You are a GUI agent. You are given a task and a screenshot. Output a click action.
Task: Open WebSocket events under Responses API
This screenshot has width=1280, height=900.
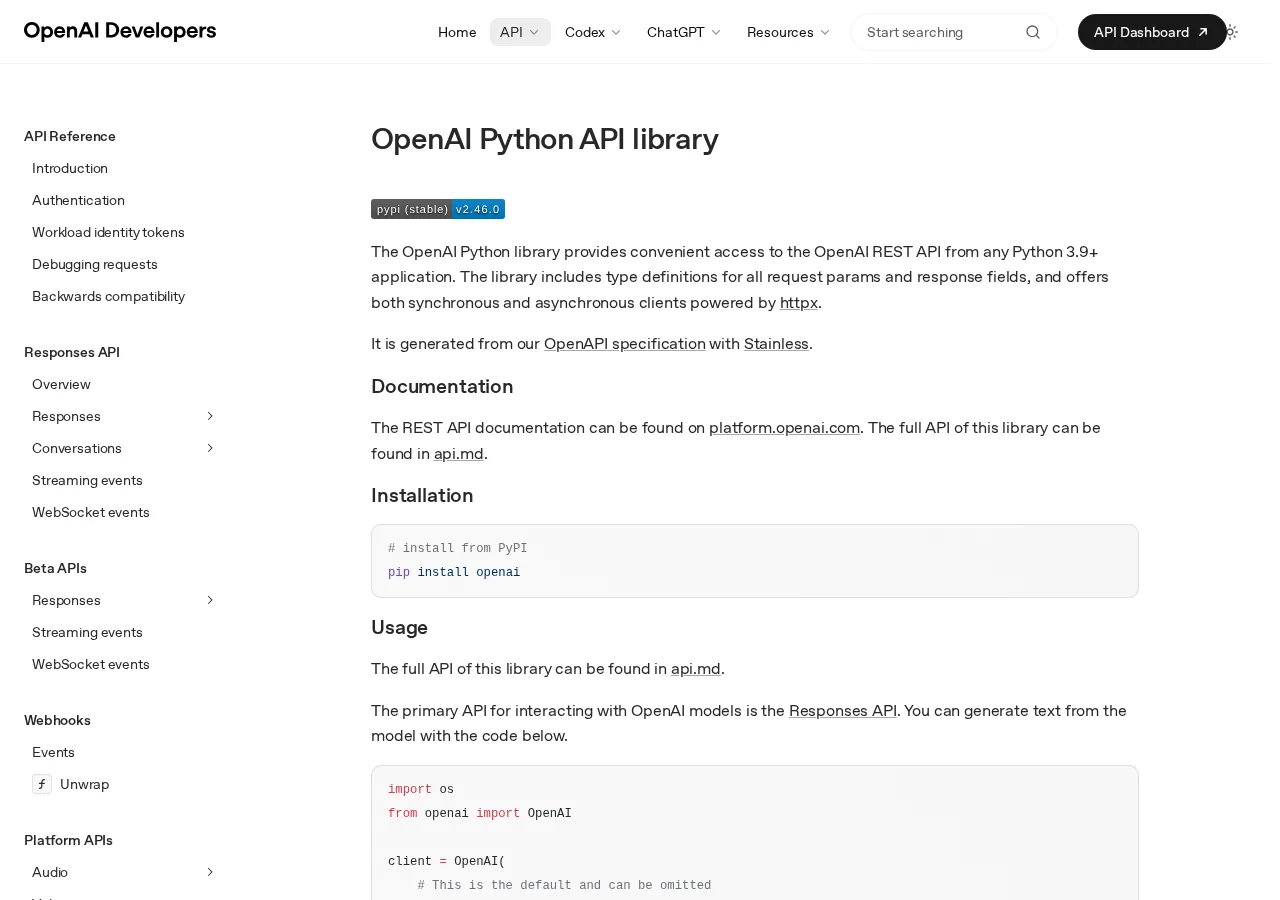coord(91,512)
